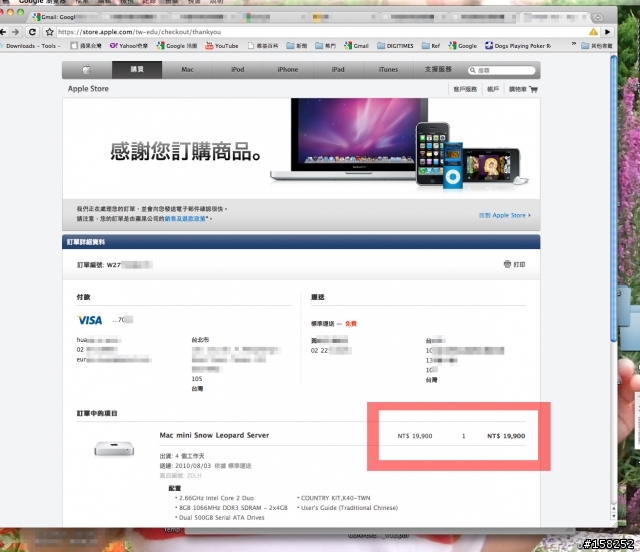Click the page vertical scrollbar
This screenshot has height=552, width=640.
[x=613, y=198]
